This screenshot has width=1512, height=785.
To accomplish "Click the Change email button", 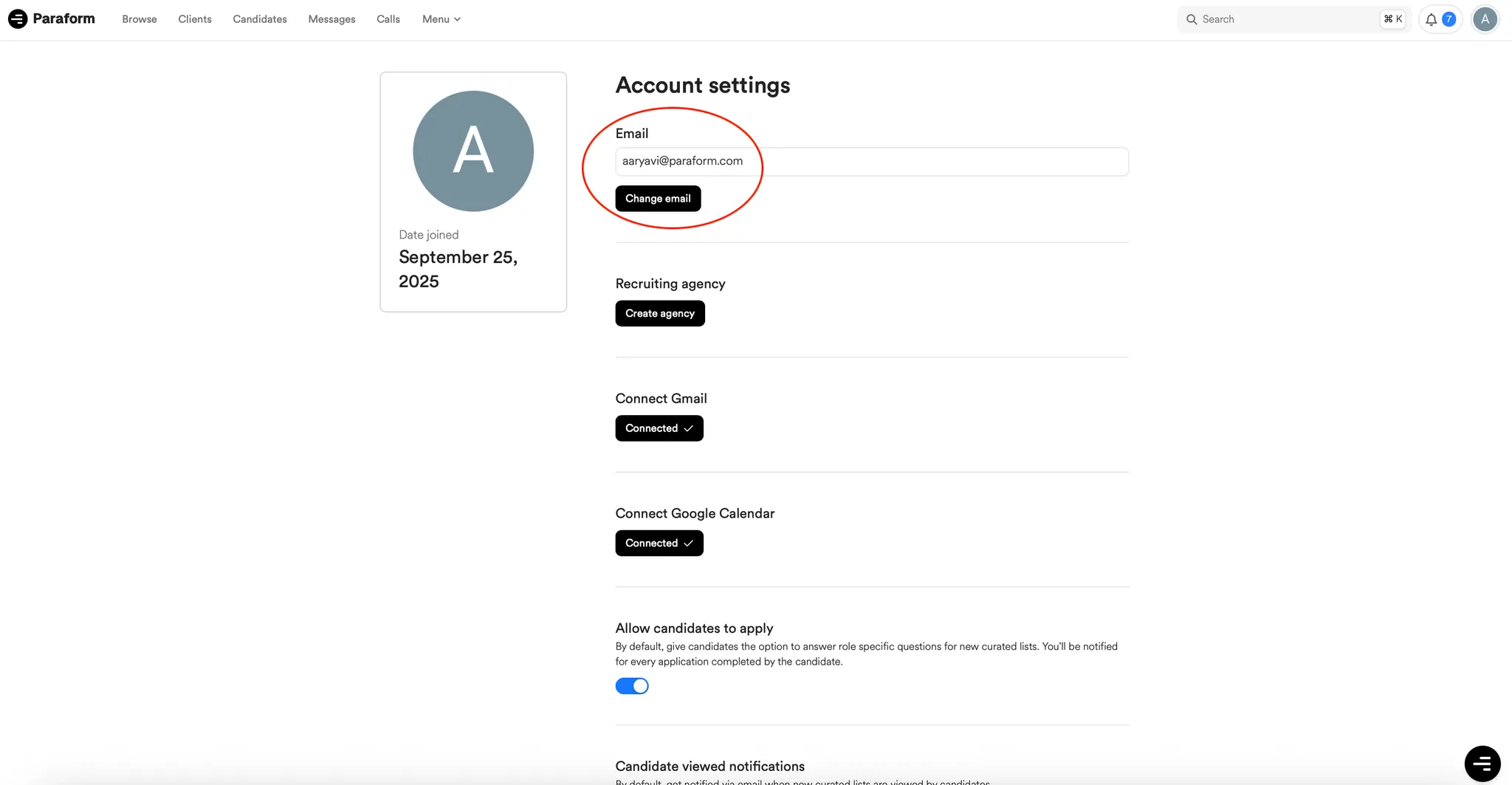I will click(x=658, y=199).
